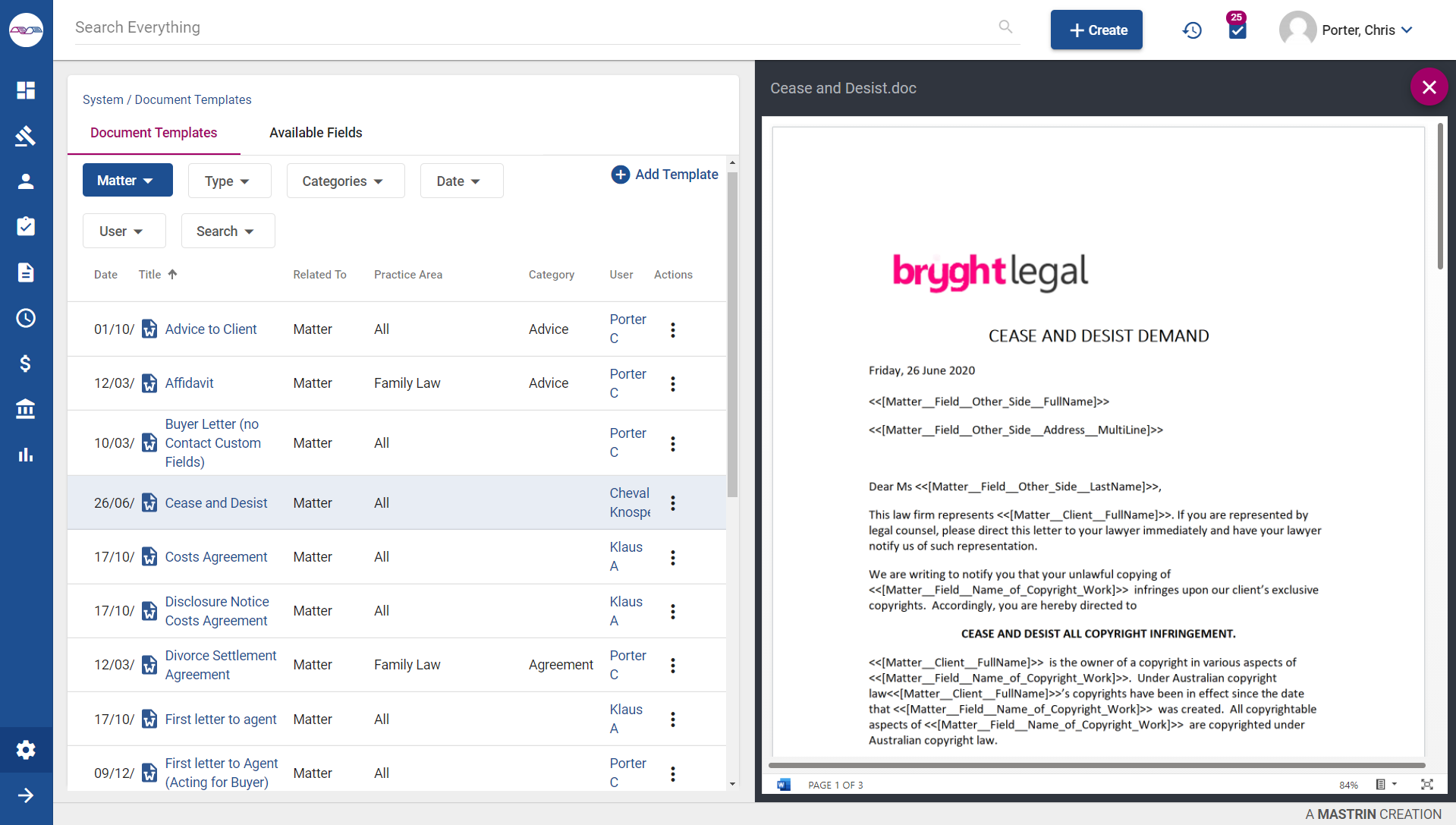Switch to the Available Fields tab
This screenshot has height=825, width=1456.
pyautogui.click(x=316, y=133)
